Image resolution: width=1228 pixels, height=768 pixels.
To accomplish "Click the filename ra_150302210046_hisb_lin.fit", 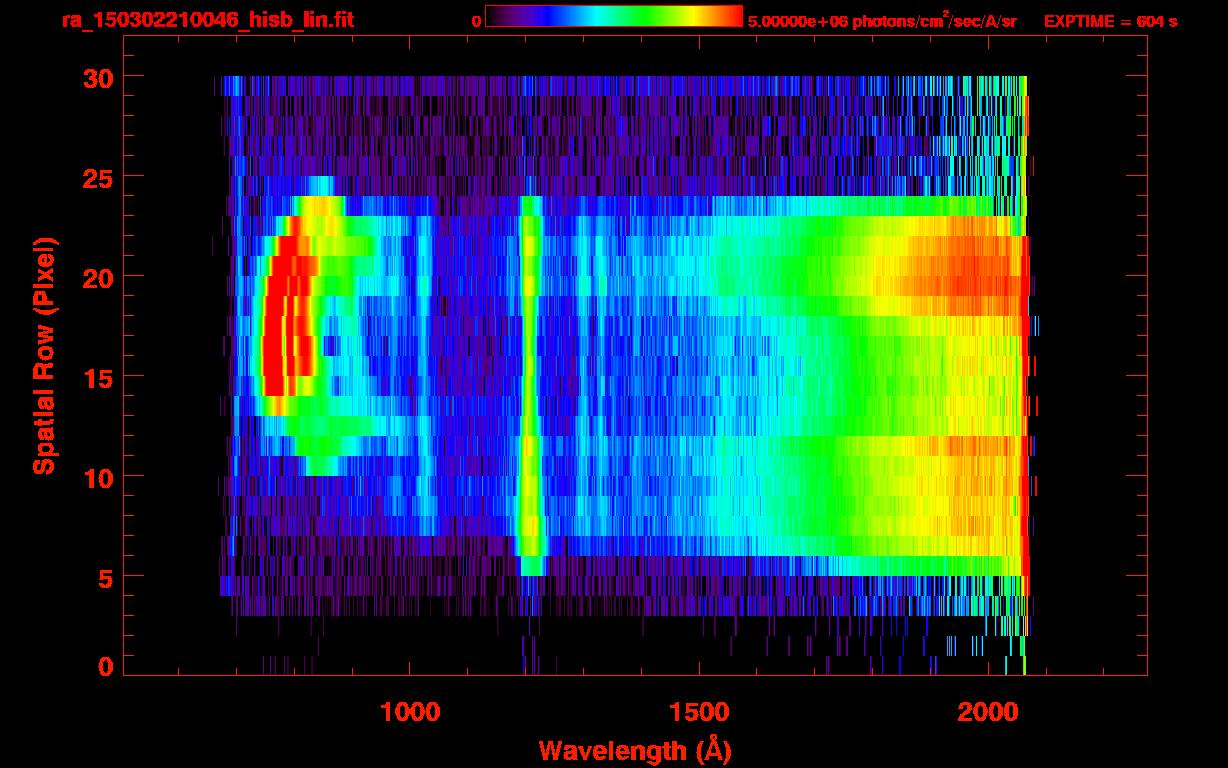I will point(207,21).
